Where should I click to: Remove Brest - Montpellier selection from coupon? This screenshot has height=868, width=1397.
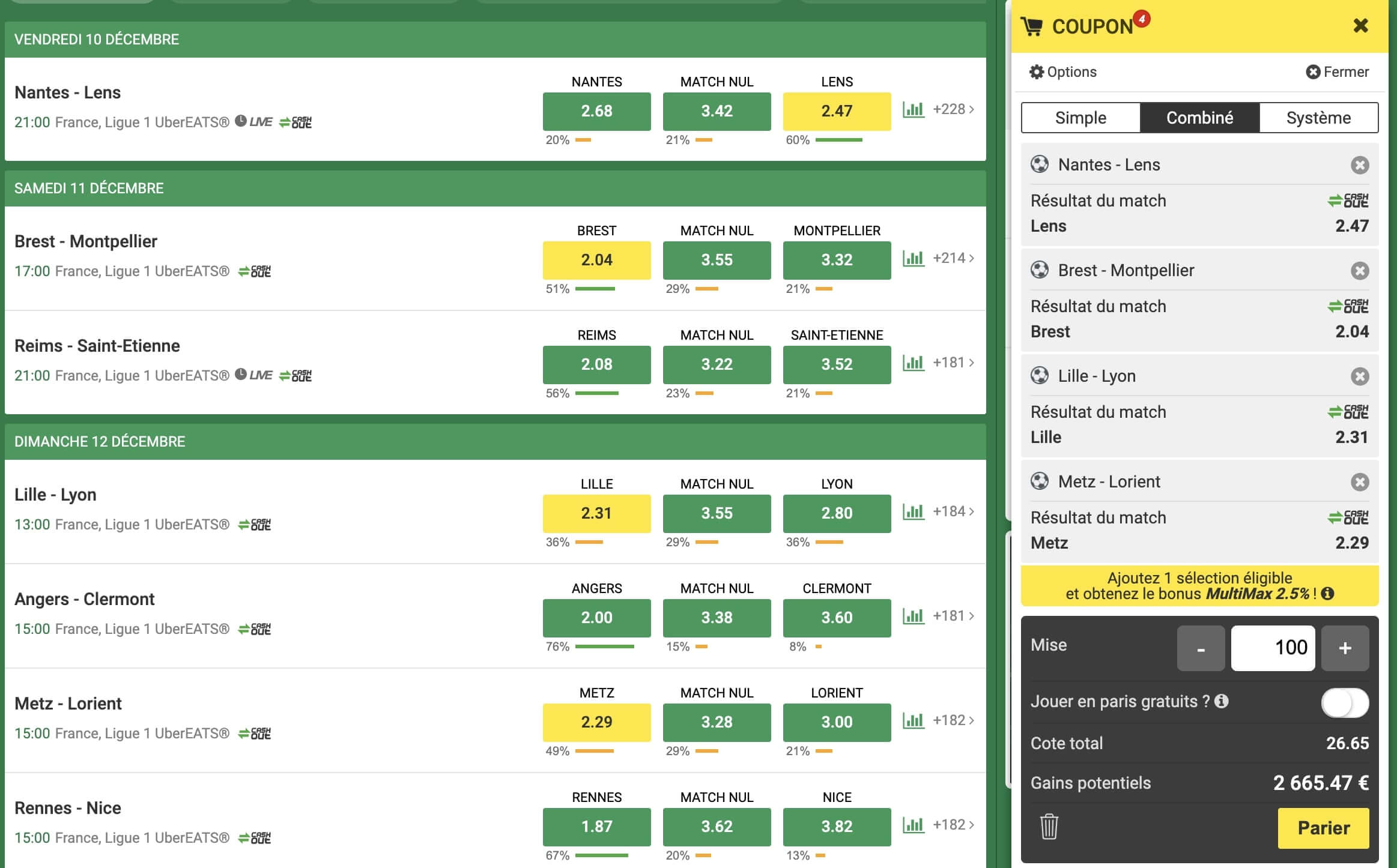[1360, 271]
